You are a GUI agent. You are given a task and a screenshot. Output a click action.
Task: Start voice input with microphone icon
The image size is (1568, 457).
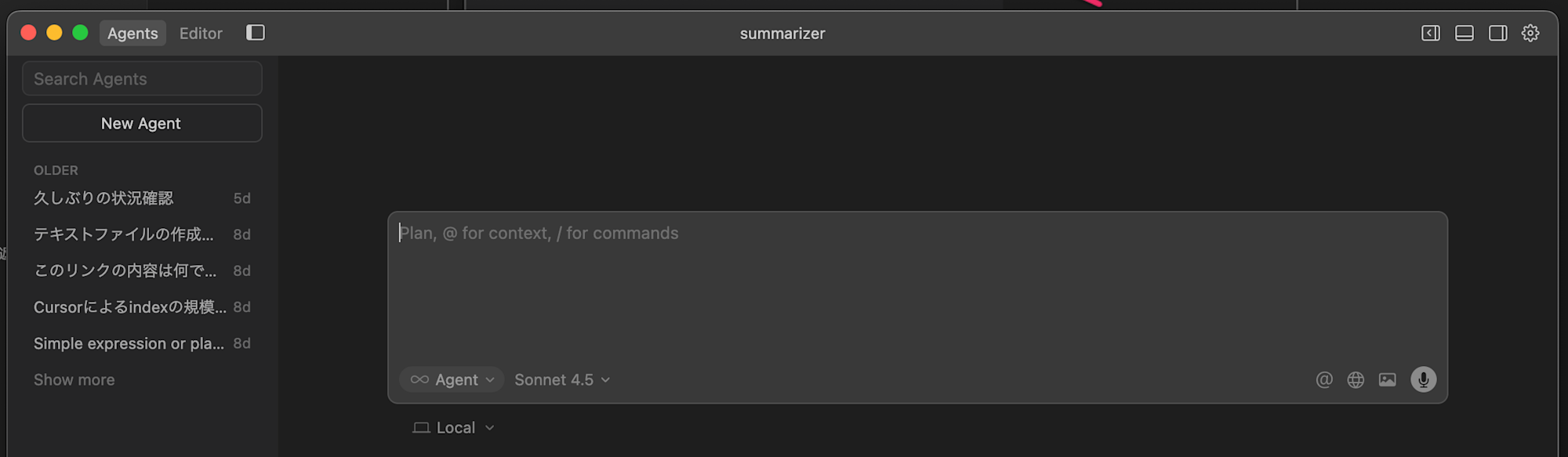1424,379
